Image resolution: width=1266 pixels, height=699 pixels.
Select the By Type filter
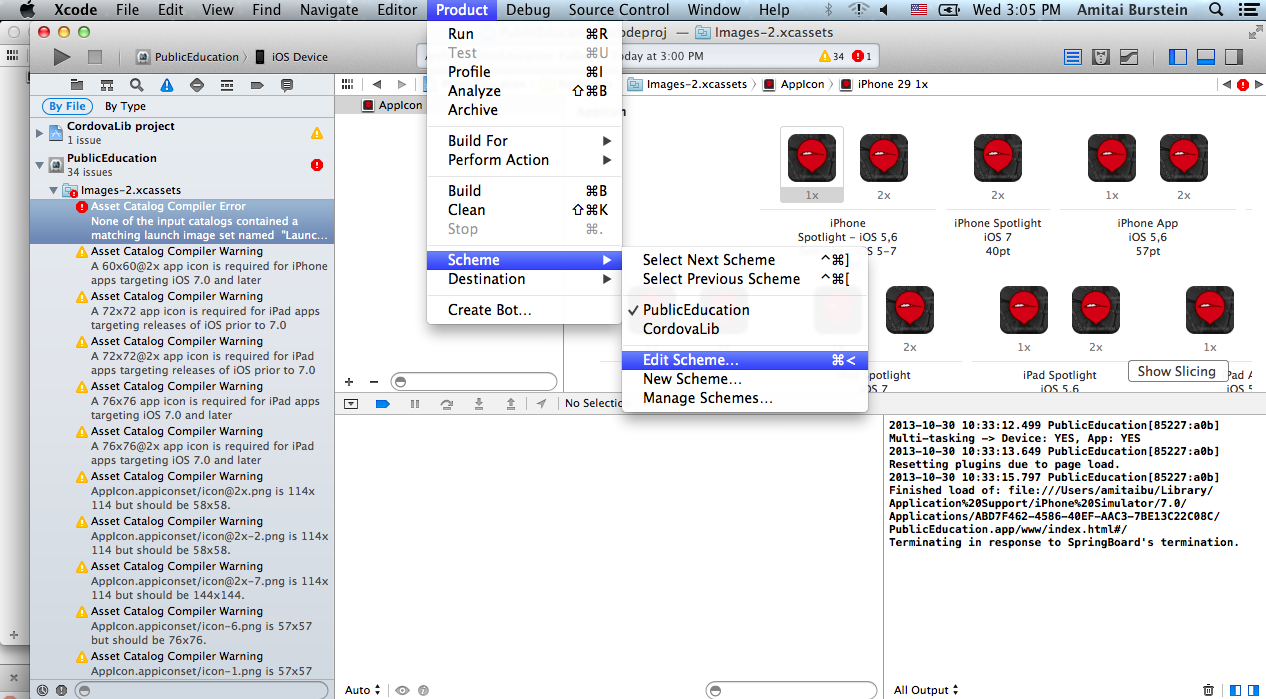pyautogui.click(x=125, y=106)
